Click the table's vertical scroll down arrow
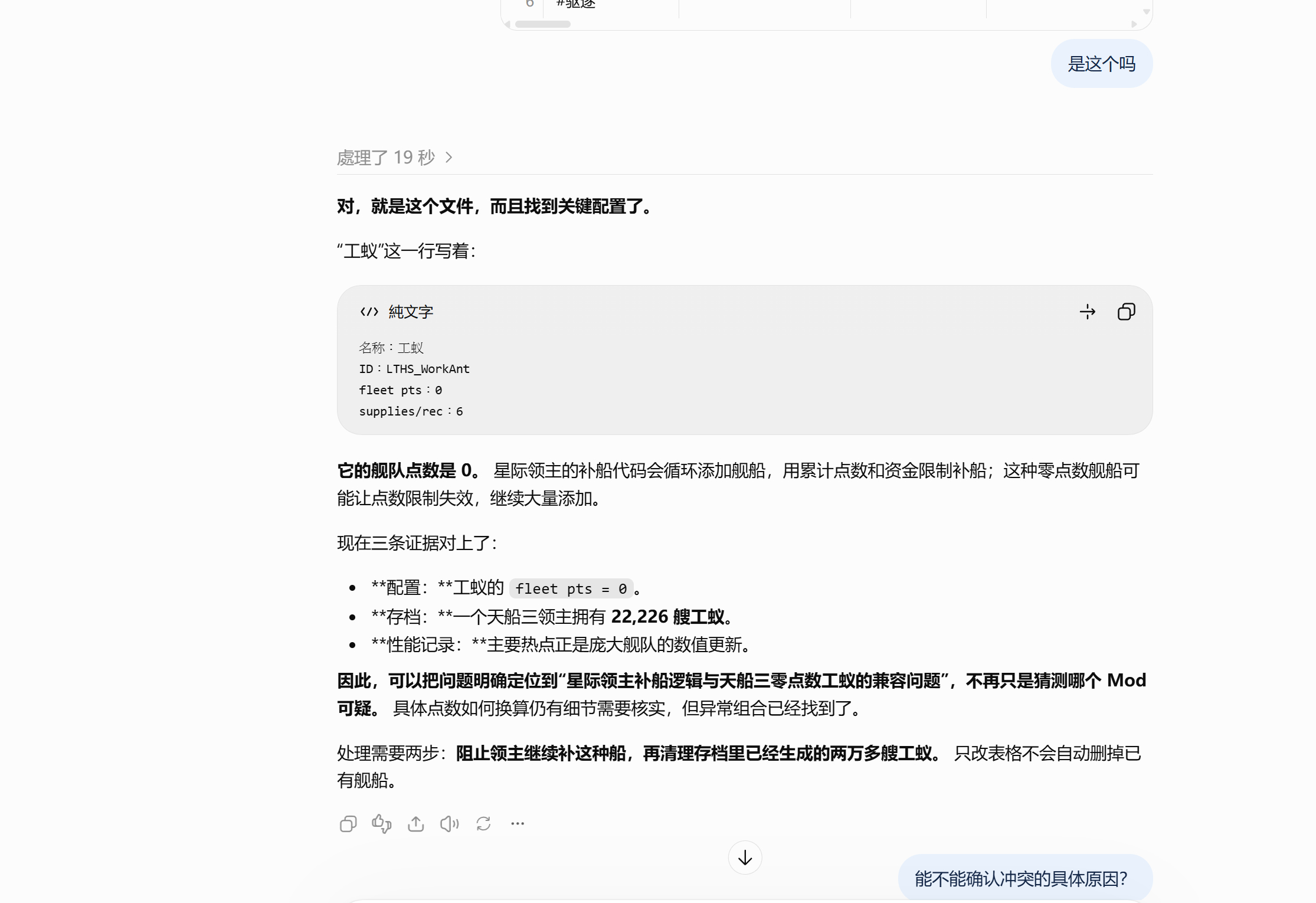 coord(1147,11)
